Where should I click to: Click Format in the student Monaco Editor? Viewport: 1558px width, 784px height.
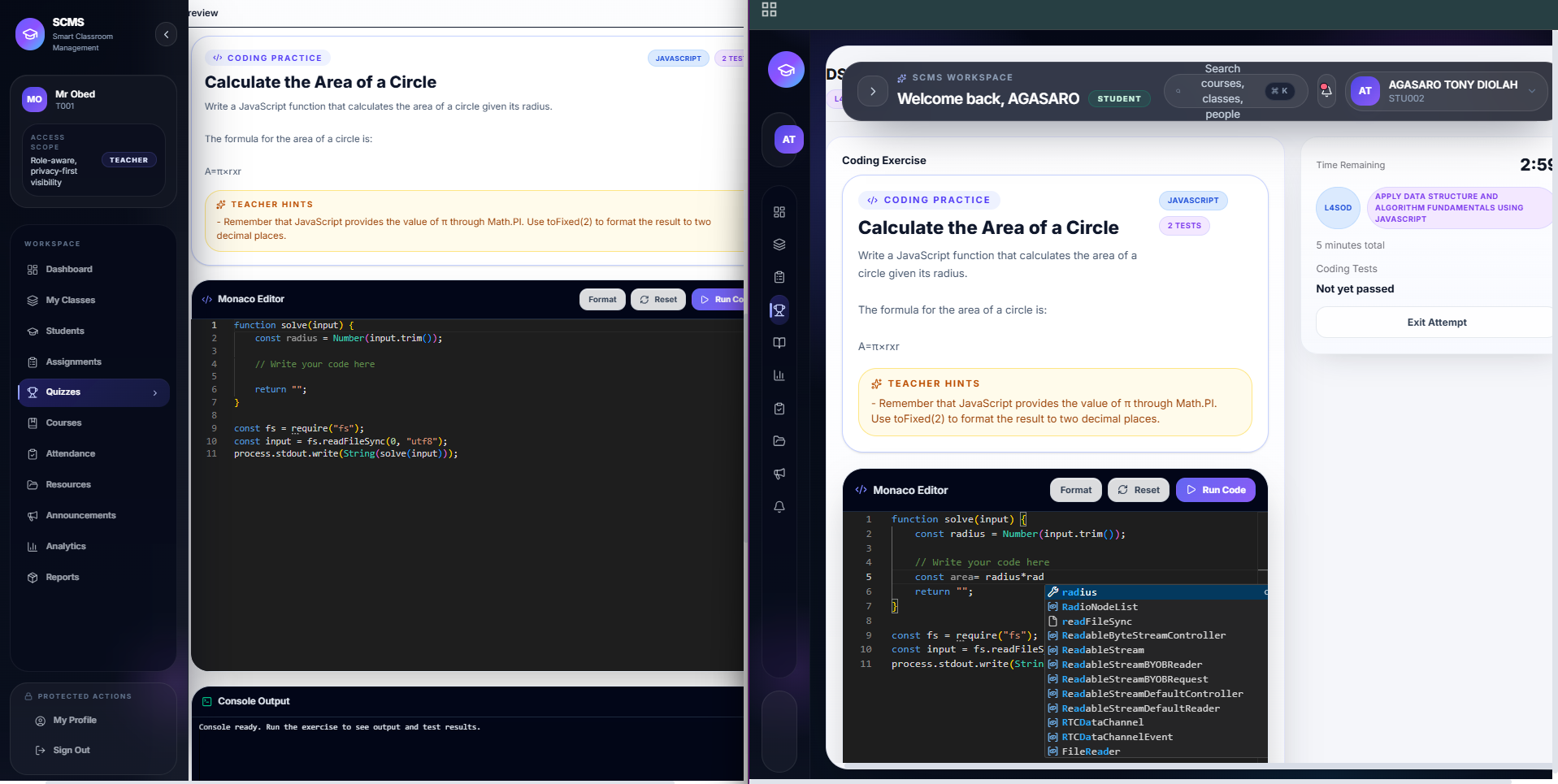pos(1076,490)
